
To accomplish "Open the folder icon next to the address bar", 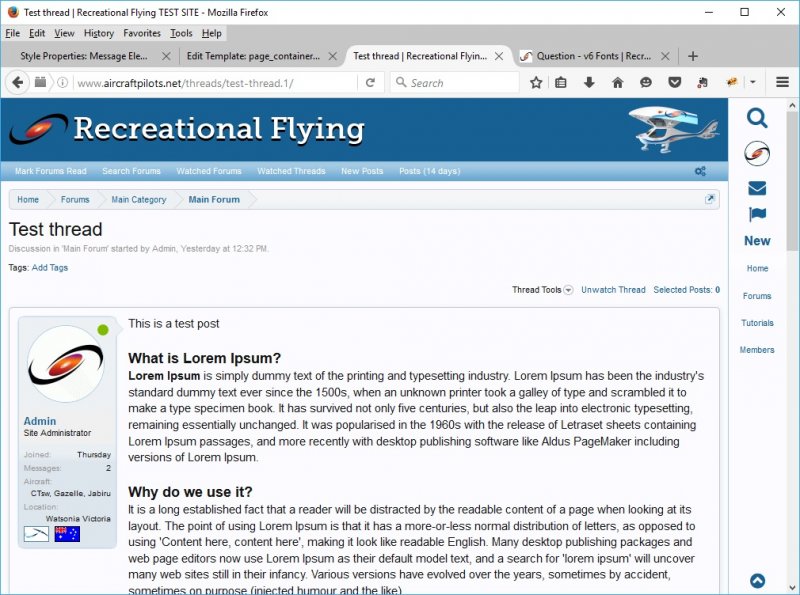I will (40, 82).
